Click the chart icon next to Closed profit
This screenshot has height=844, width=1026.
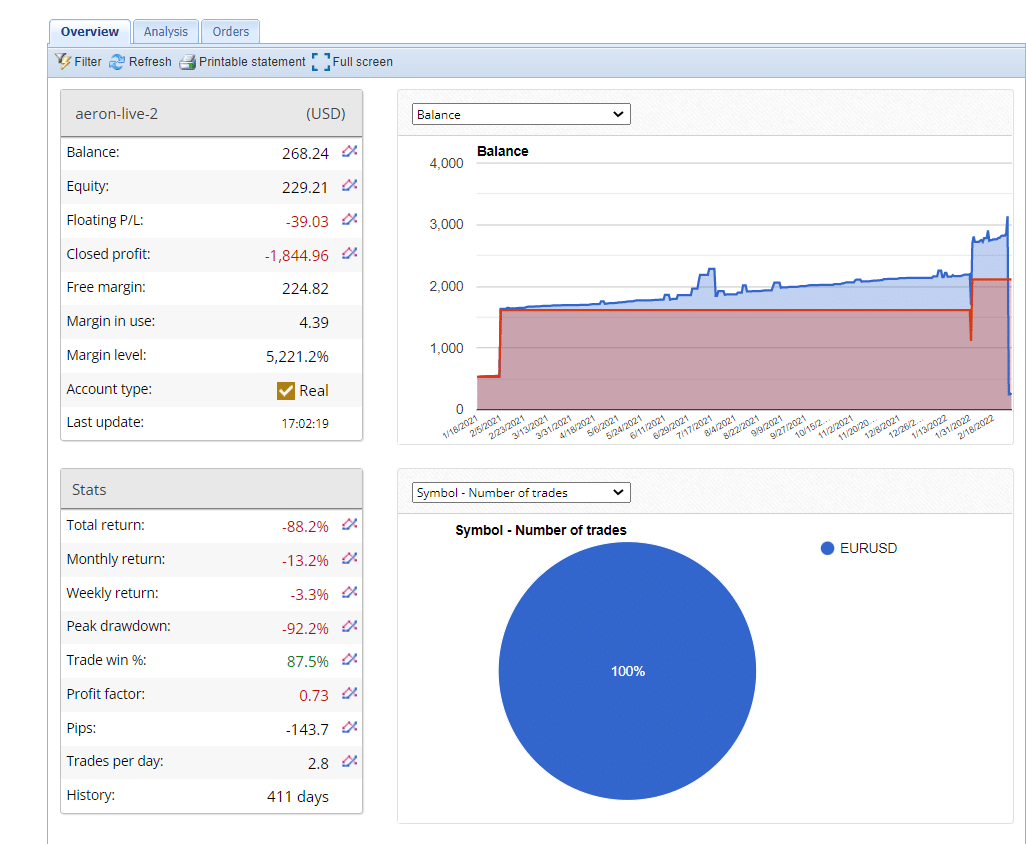349,254
